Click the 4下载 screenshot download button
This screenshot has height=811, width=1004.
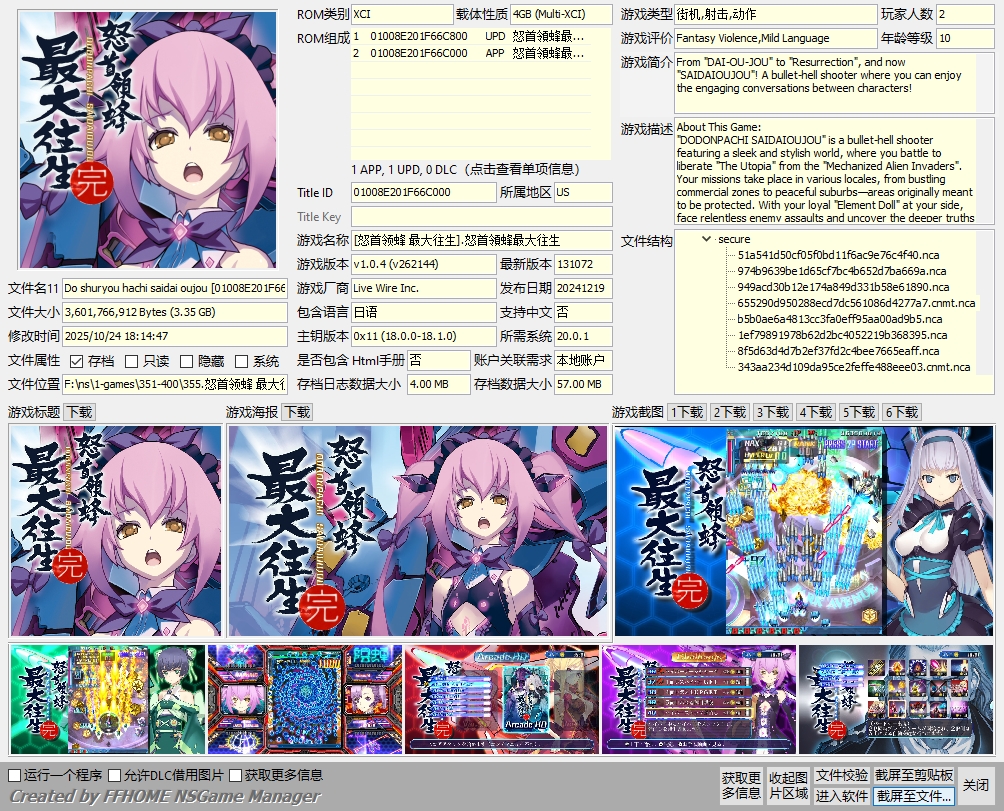pyautogui.click(x=816, y=412)
